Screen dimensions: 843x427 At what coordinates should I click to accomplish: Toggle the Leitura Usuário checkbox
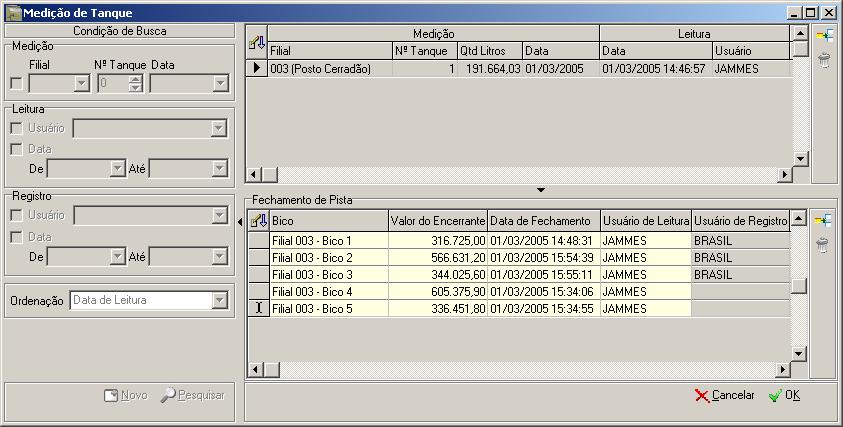(17, 128)
